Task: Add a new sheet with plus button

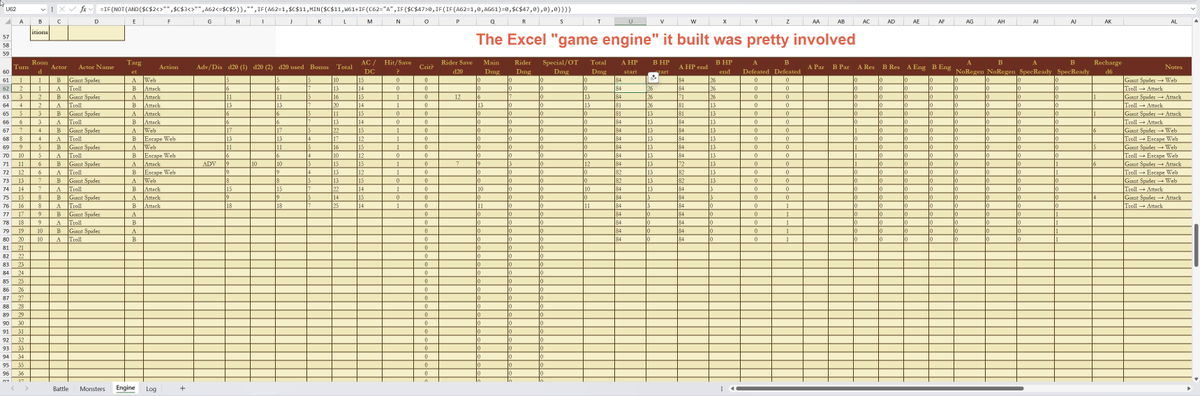Action: click(182, 388)
